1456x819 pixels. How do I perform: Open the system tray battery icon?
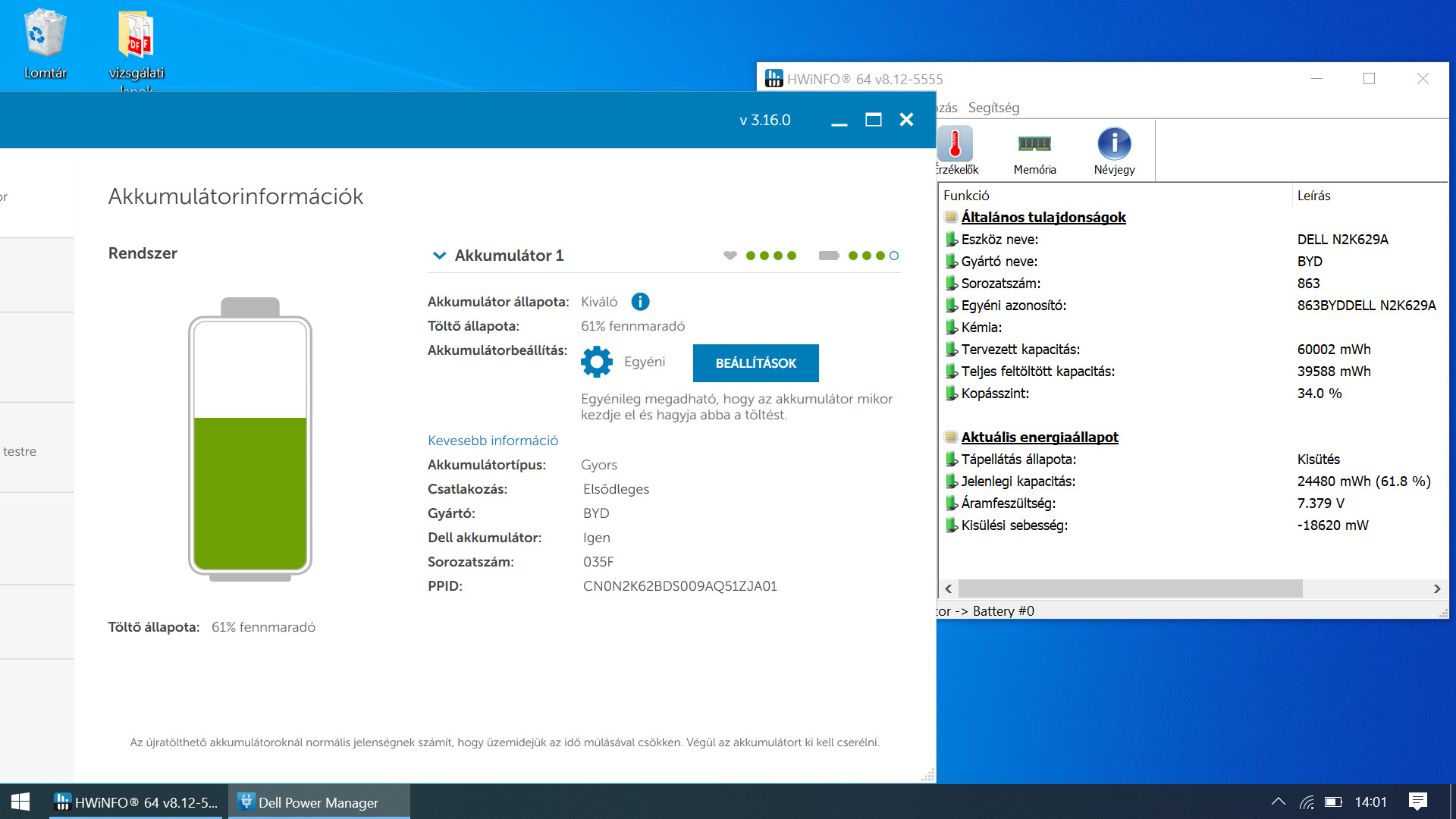(x=1333, y=802)
